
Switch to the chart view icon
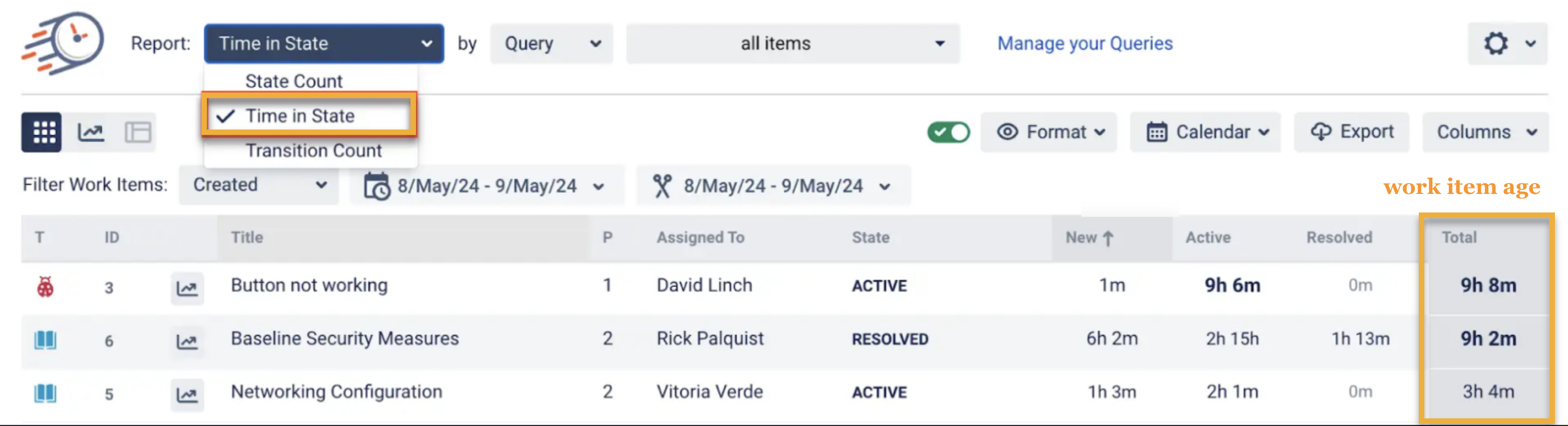(x=90, y=132)
